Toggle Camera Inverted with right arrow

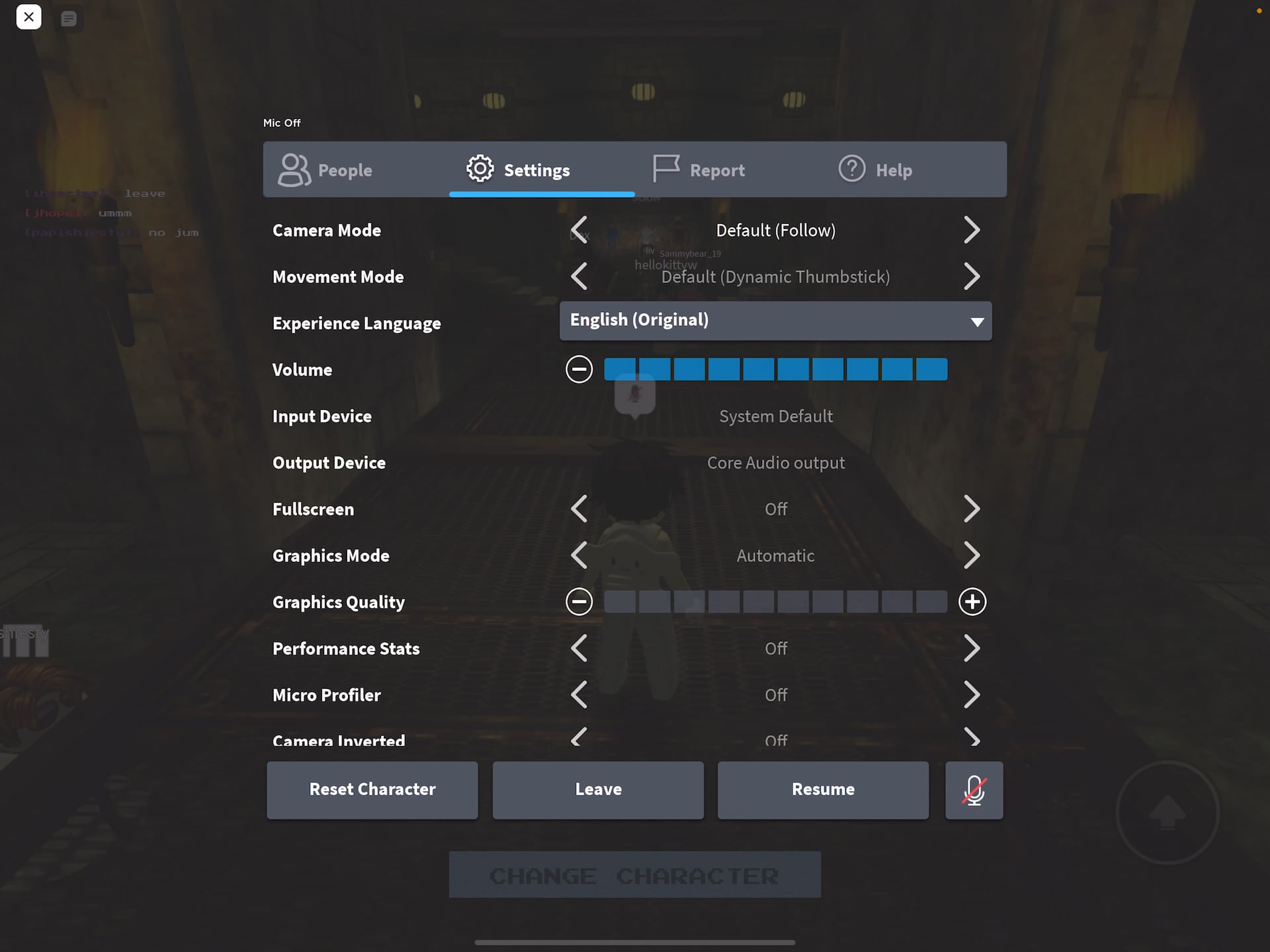[x=971, y=737]
